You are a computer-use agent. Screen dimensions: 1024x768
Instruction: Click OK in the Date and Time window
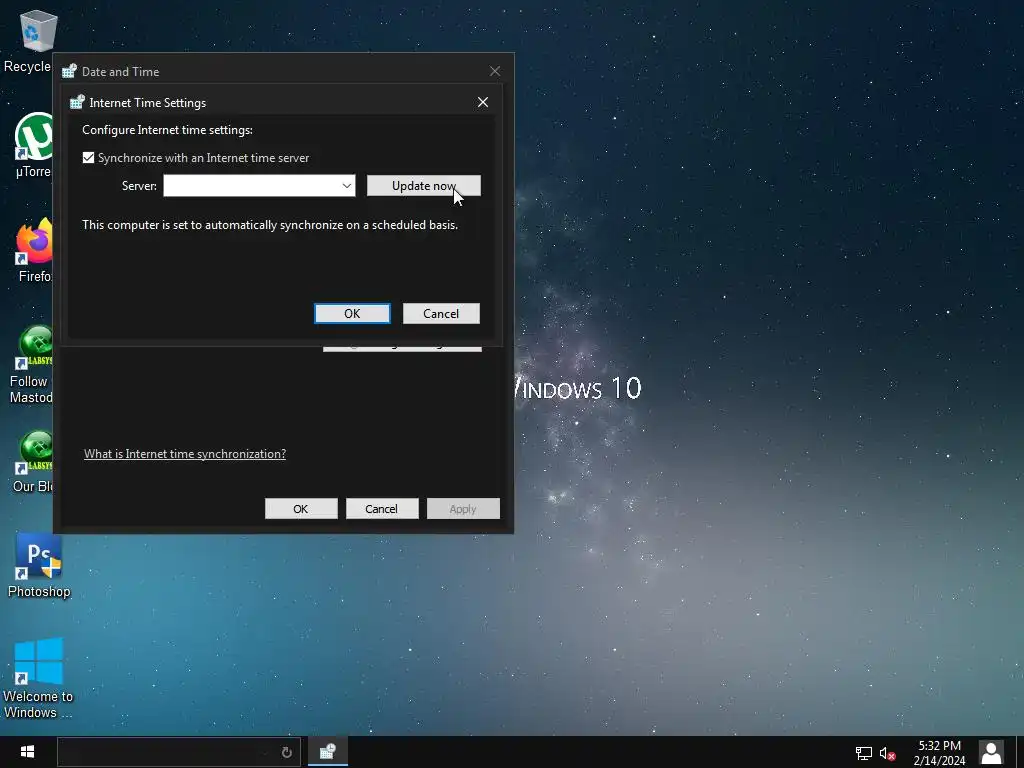click(301, 509)
